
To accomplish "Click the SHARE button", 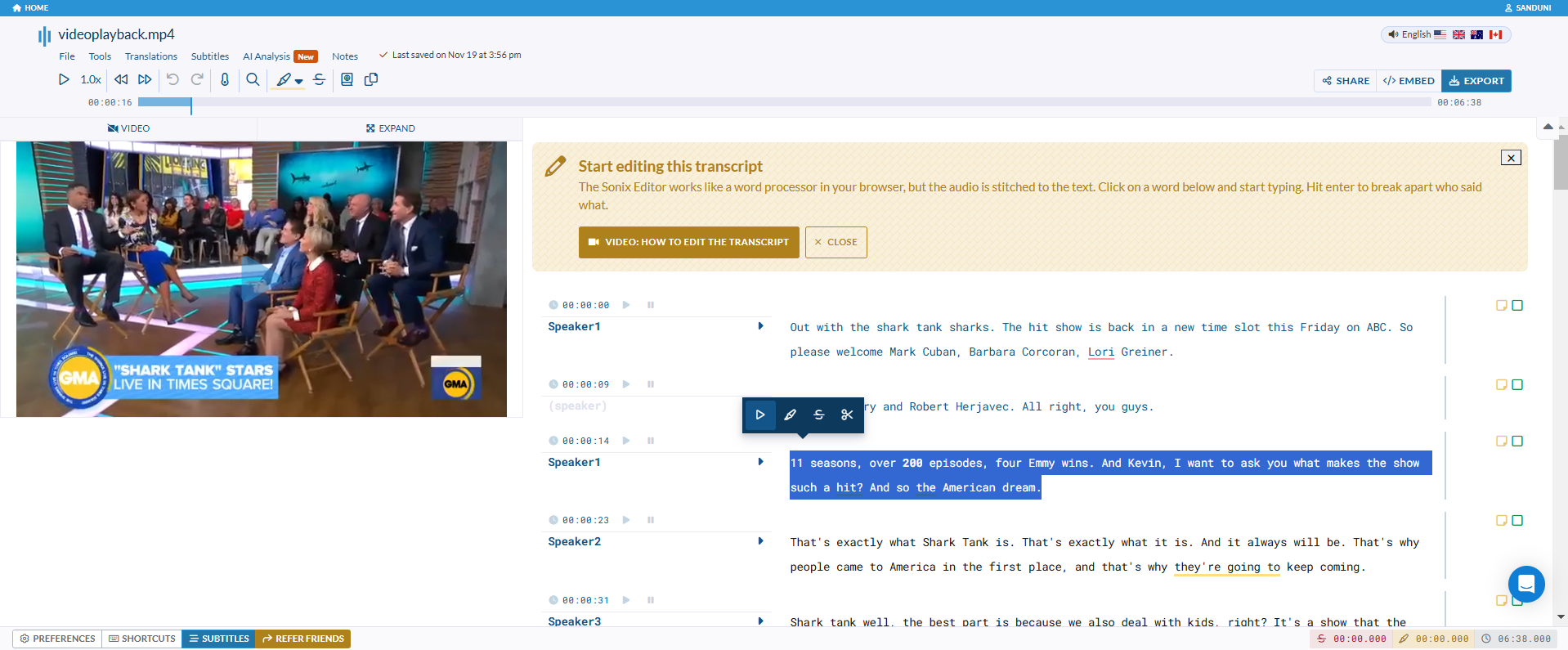I will coord(1346,81).
